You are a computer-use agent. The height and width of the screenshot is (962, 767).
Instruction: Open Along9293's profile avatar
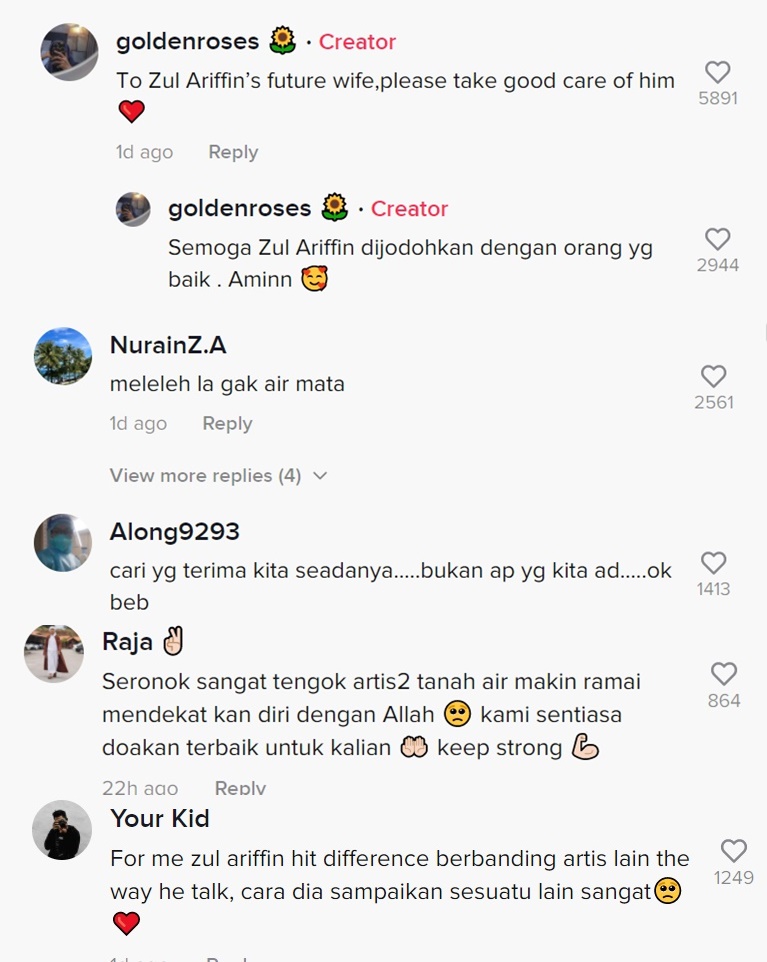[x=63, y=543]
